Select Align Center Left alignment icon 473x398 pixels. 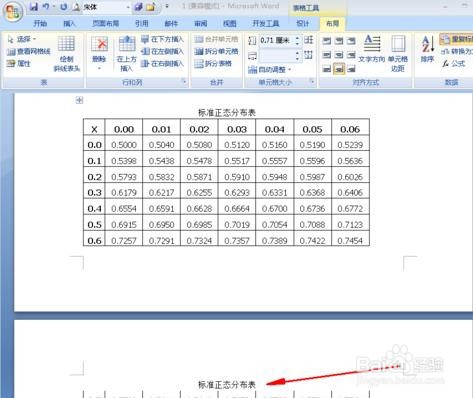[x=327, y=55]
